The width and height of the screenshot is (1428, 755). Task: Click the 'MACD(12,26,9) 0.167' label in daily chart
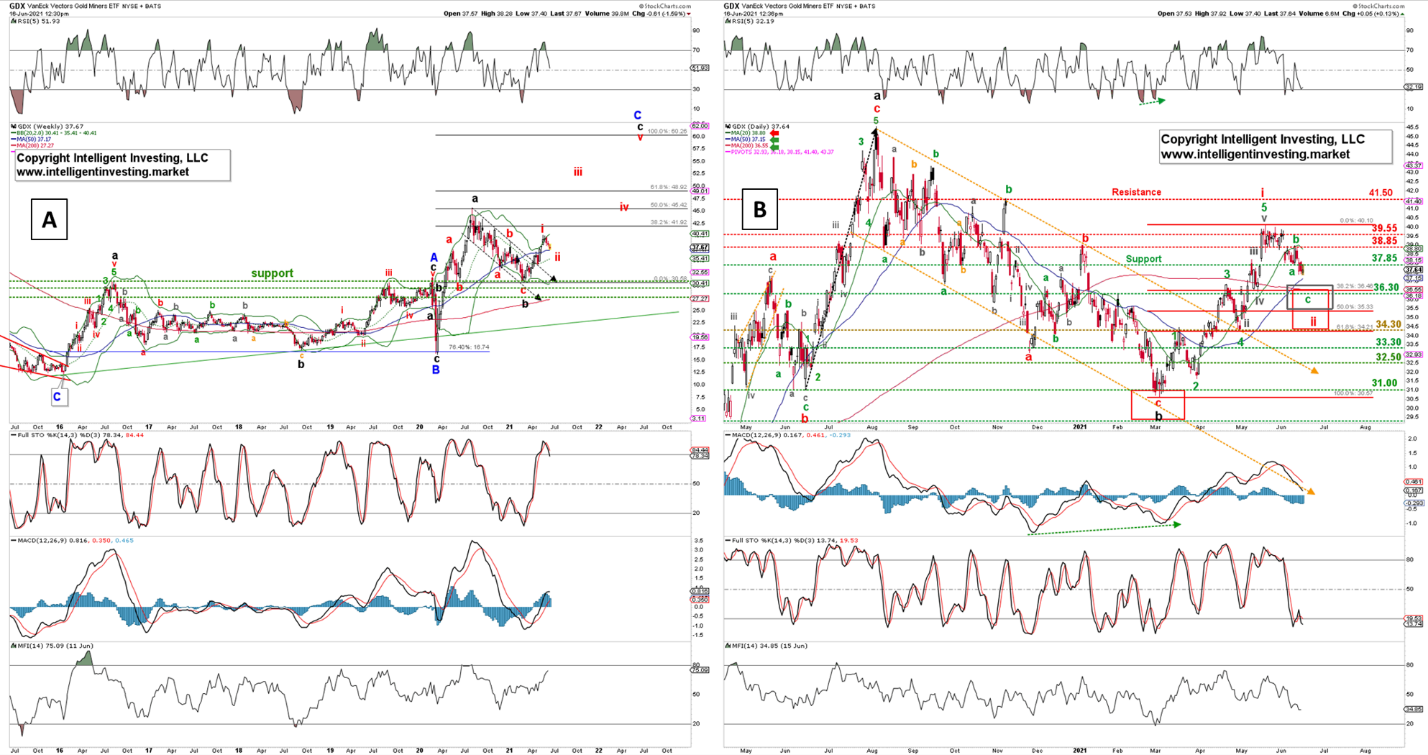(786, 437)
